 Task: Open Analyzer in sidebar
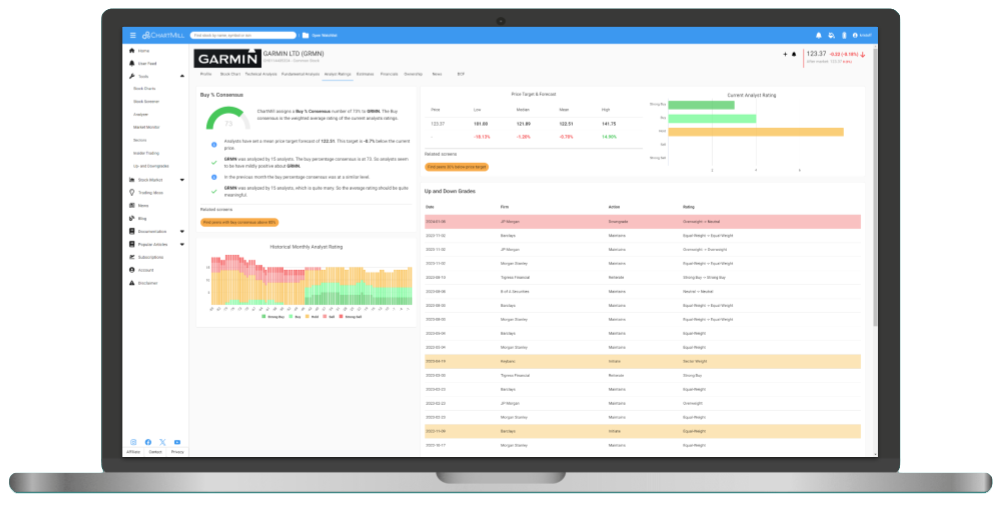click(x=140, y=115)
